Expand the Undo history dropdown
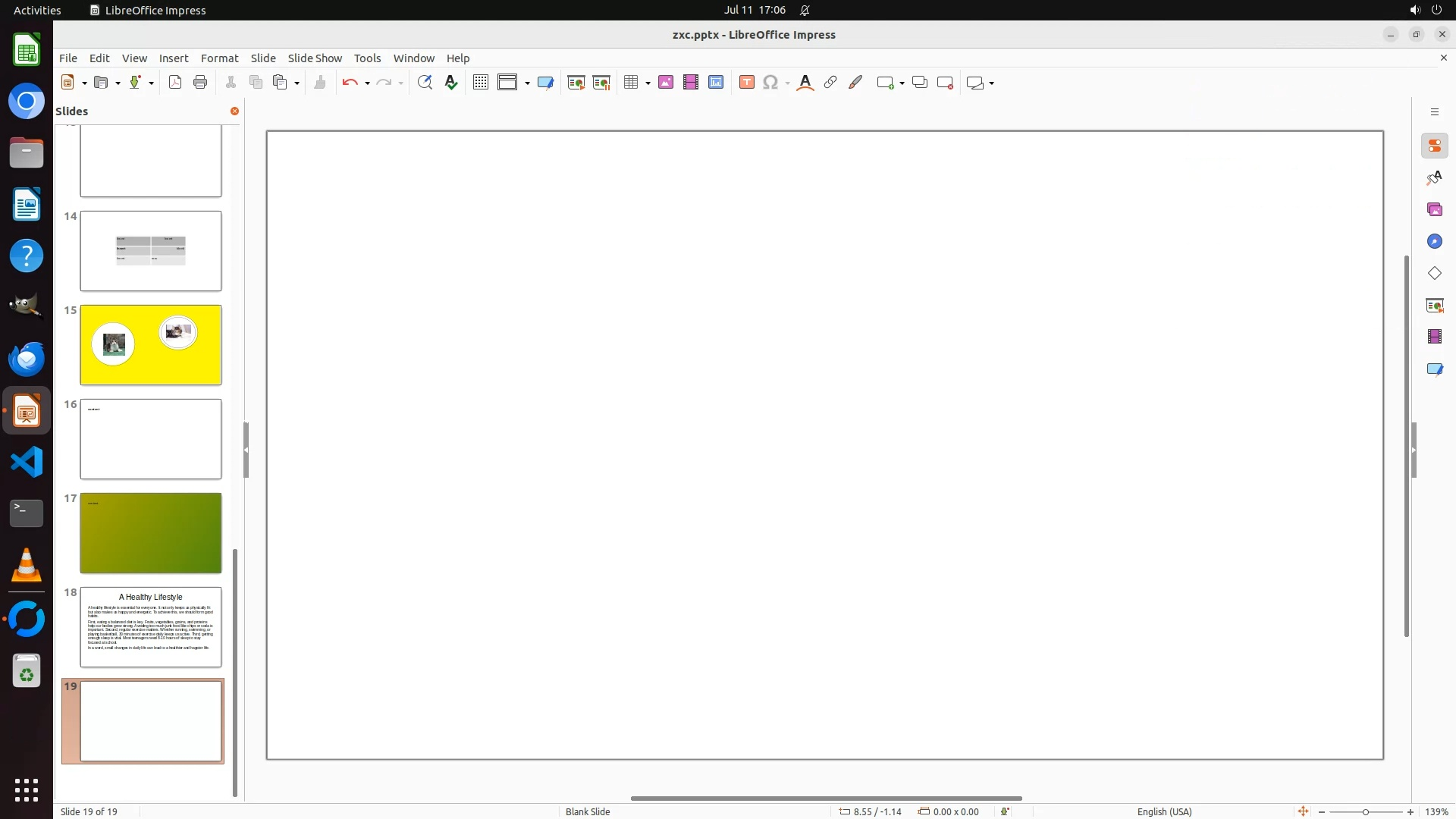 tap(367, 83)
